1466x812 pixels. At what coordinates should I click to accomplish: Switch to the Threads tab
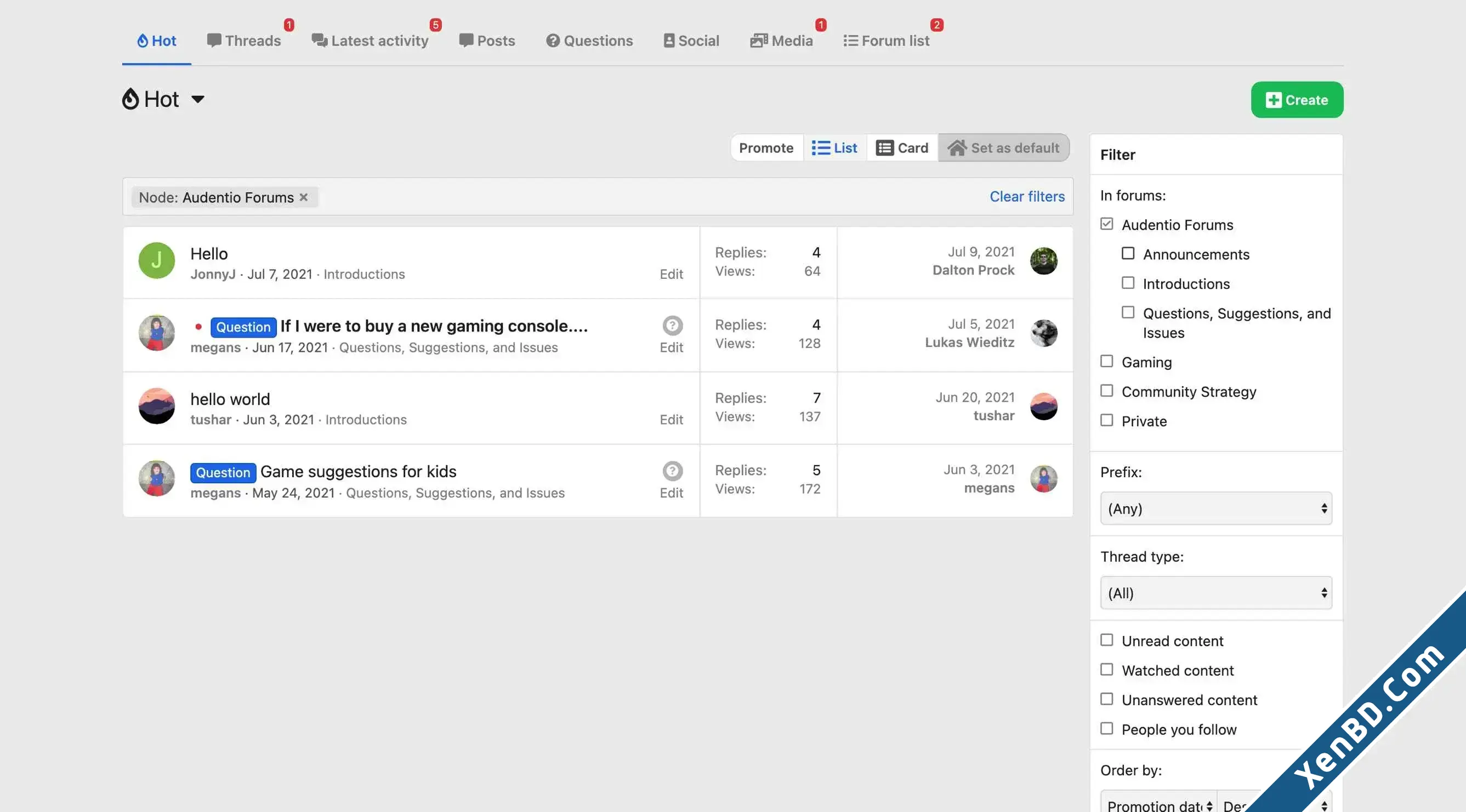point(244,41)
